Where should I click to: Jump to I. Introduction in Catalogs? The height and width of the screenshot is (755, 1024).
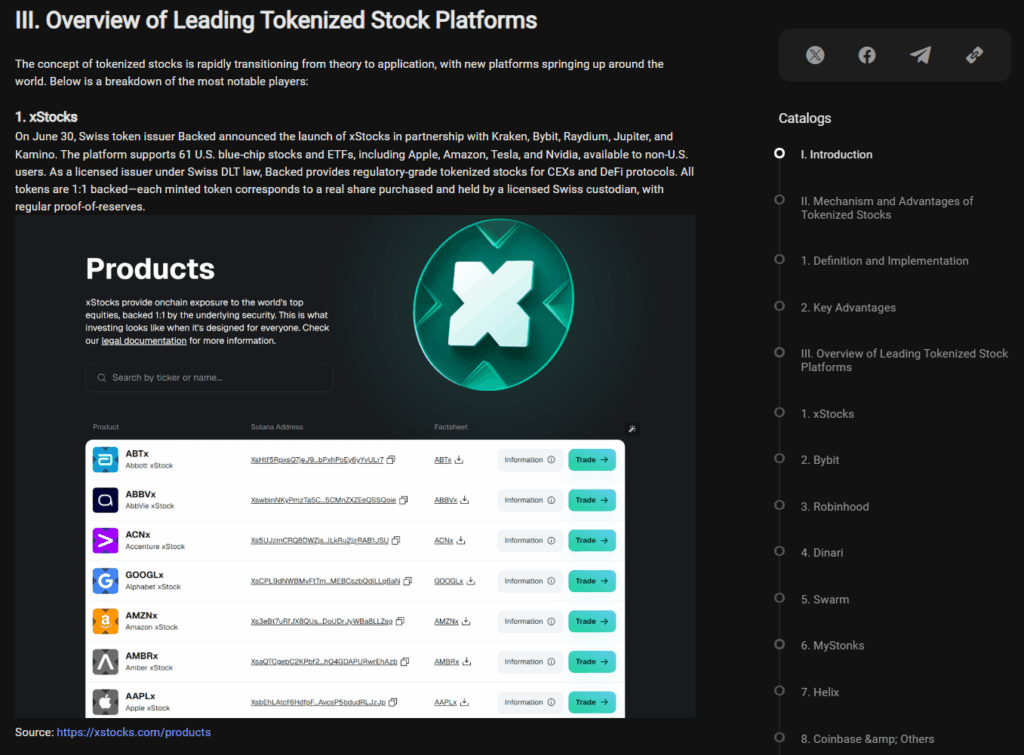[837, 154]
